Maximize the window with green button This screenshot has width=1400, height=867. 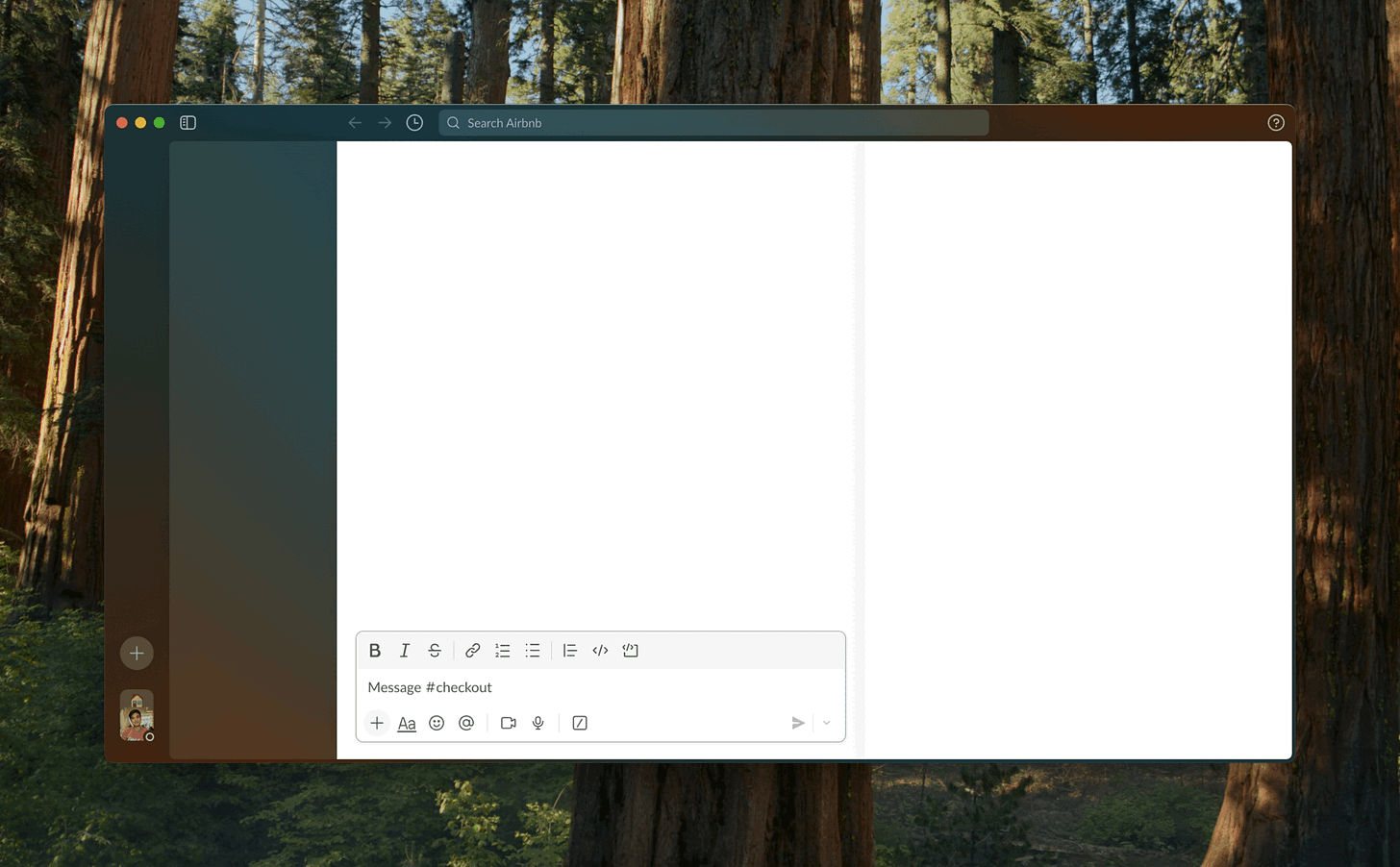pyautogui.click(x=160, y=123)
